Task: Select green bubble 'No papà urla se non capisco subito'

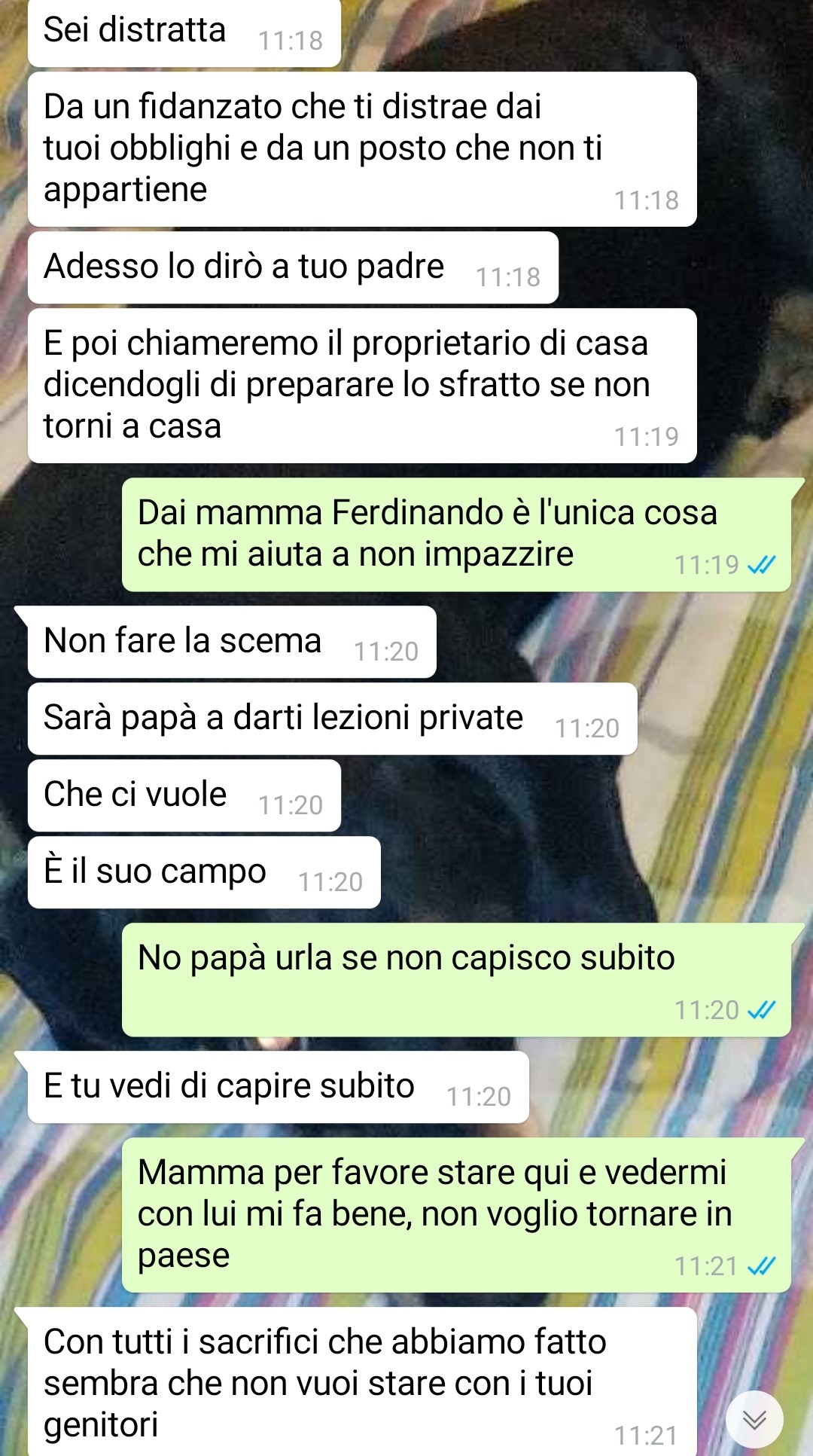Action: tap(457, 980)
